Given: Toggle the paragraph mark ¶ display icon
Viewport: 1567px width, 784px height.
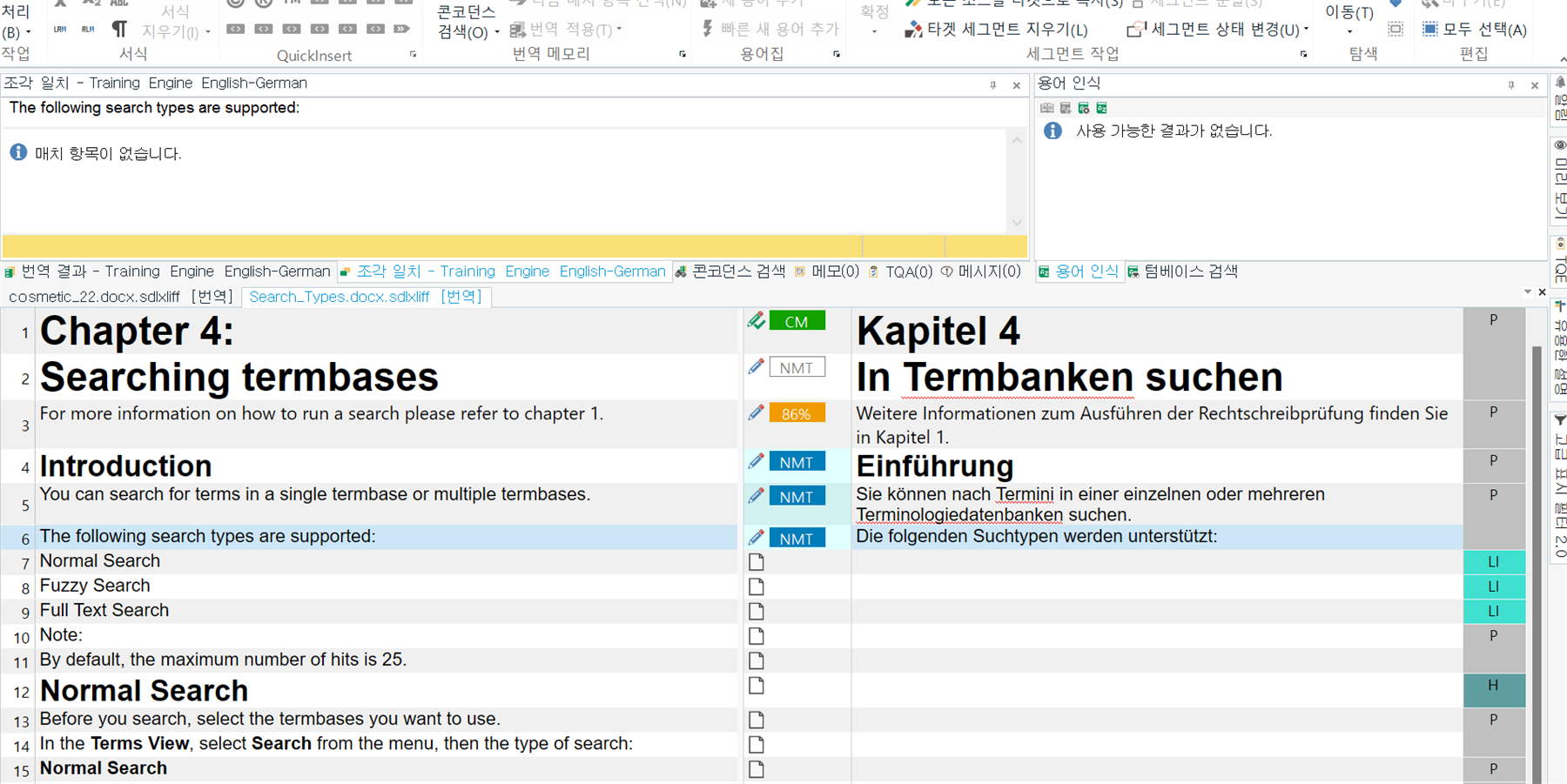Looking at the screenshot, I should coord(119,30).
